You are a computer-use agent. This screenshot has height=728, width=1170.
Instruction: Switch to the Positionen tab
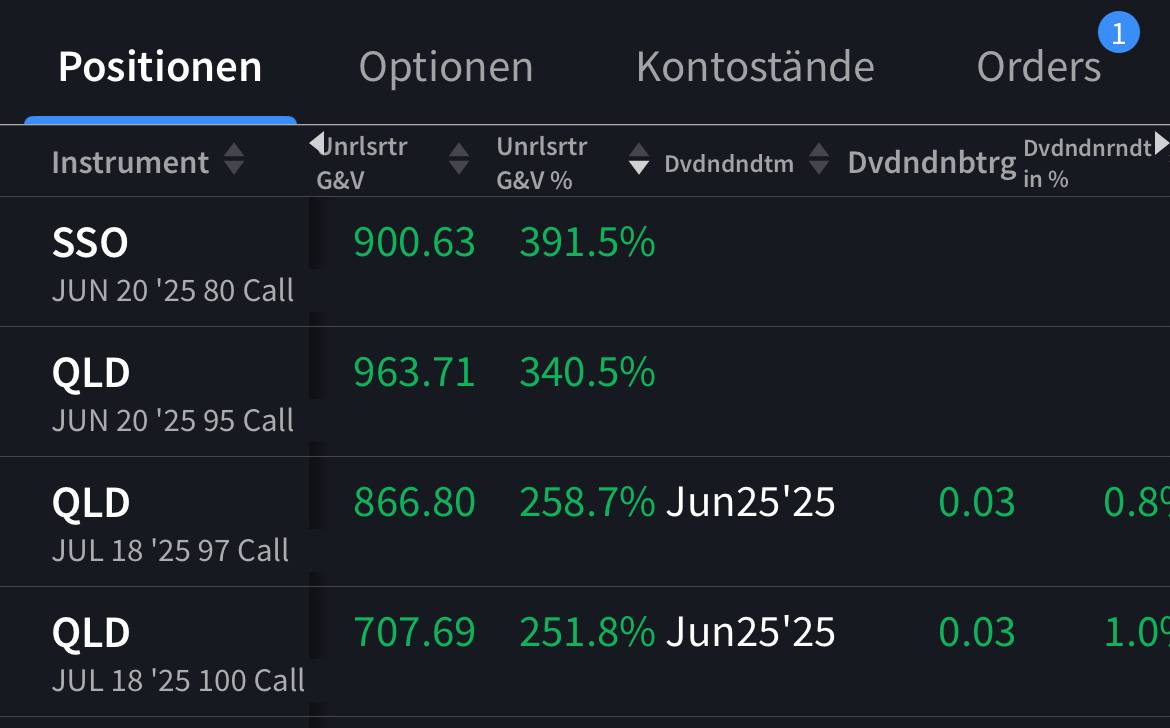point(160,67)
